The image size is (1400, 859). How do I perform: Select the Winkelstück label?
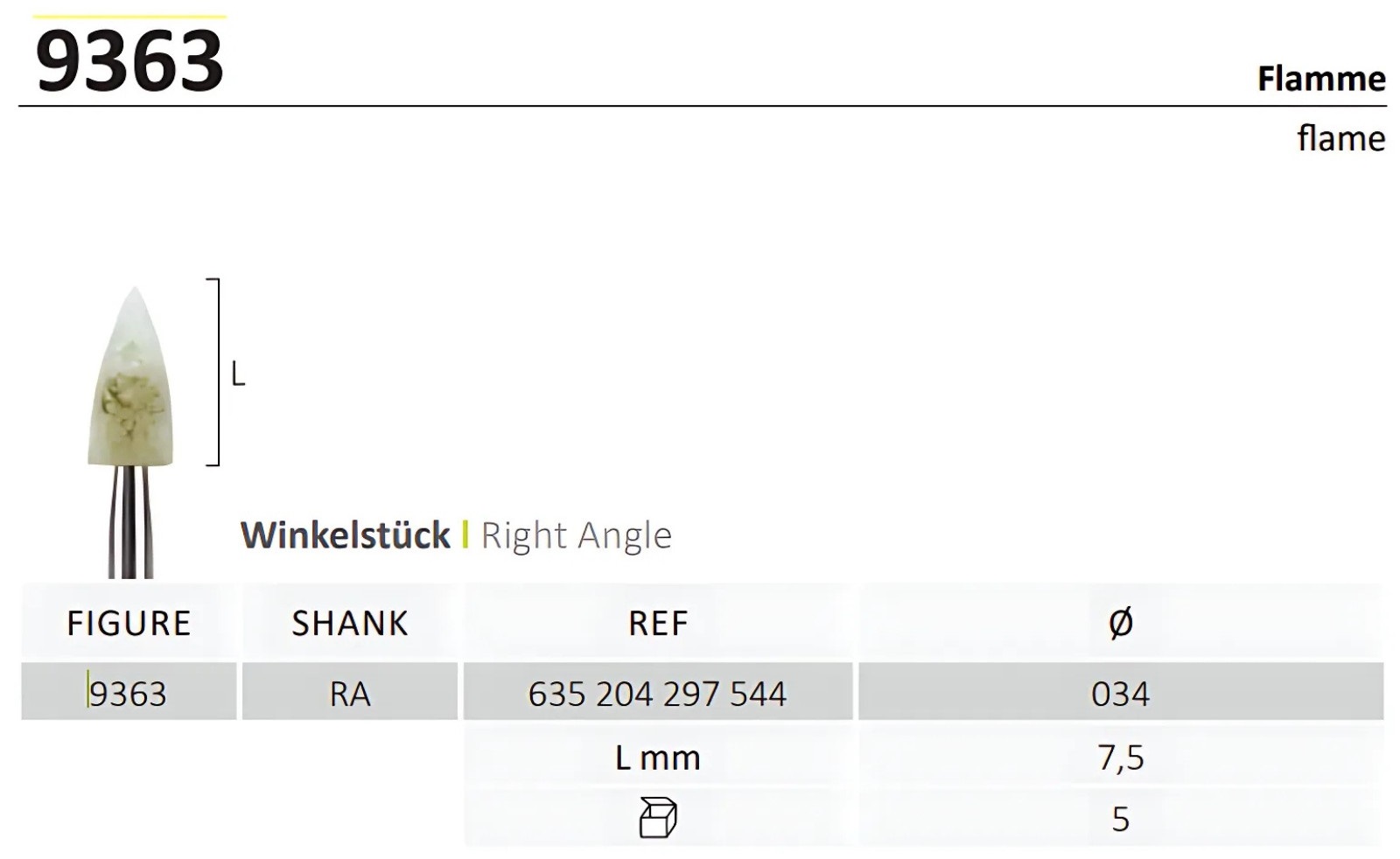(x=345, y=535)
